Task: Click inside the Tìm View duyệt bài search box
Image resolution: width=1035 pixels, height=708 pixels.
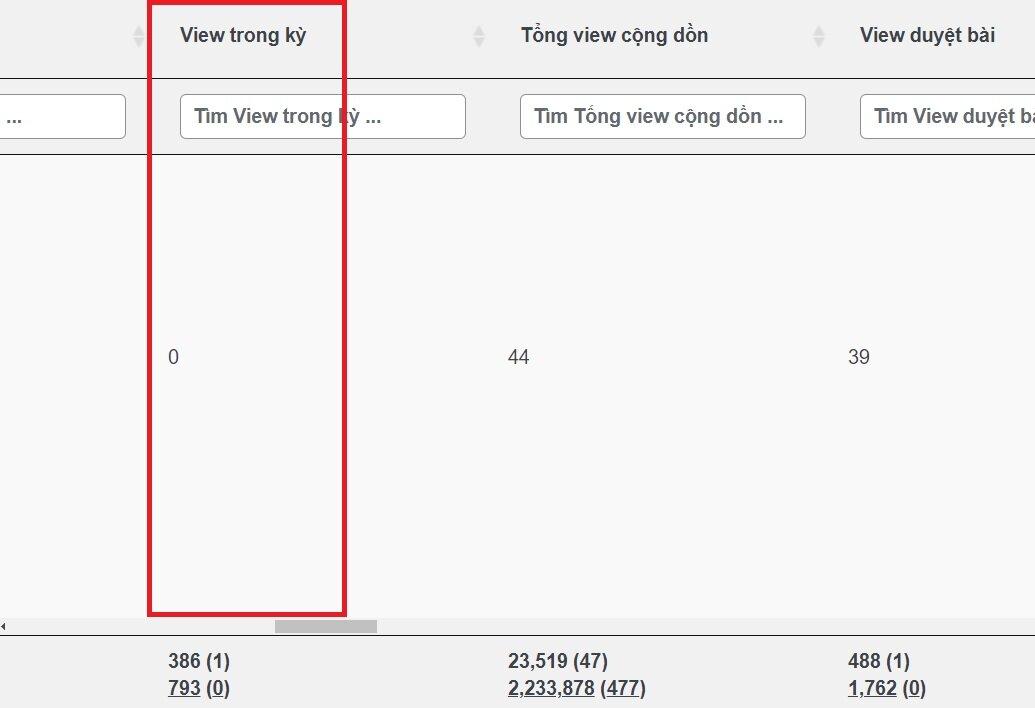Action: tap(950, 116)
